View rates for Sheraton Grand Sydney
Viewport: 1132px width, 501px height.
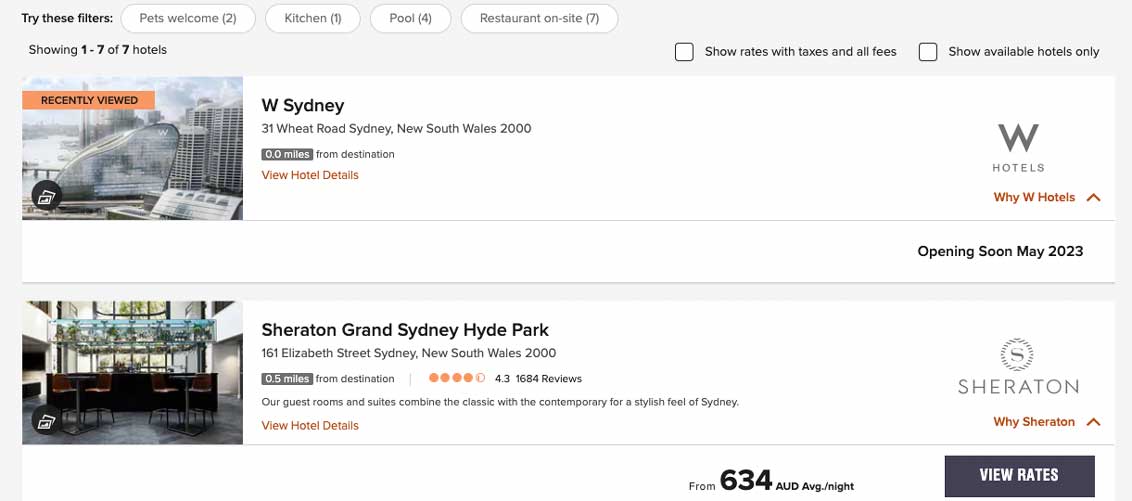[1019, 476]
